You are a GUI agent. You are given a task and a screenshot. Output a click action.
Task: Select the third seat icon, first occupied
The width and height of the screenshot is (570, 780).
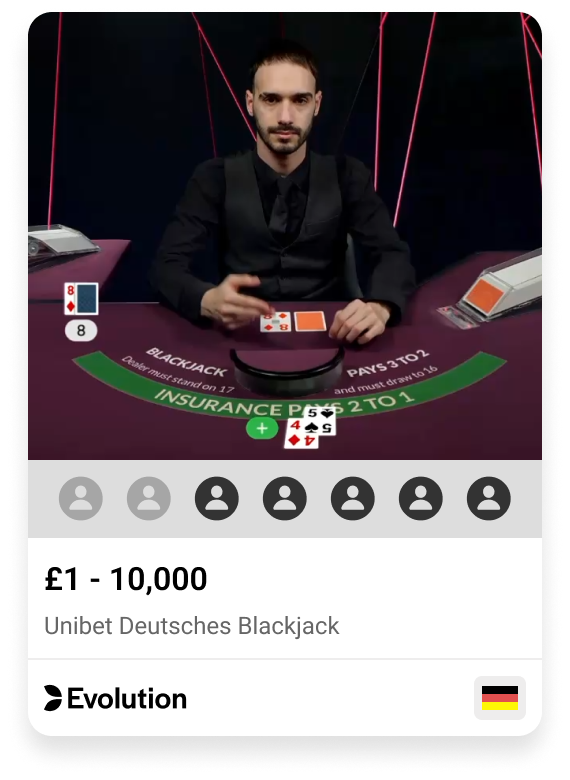(x=217, y=498)
